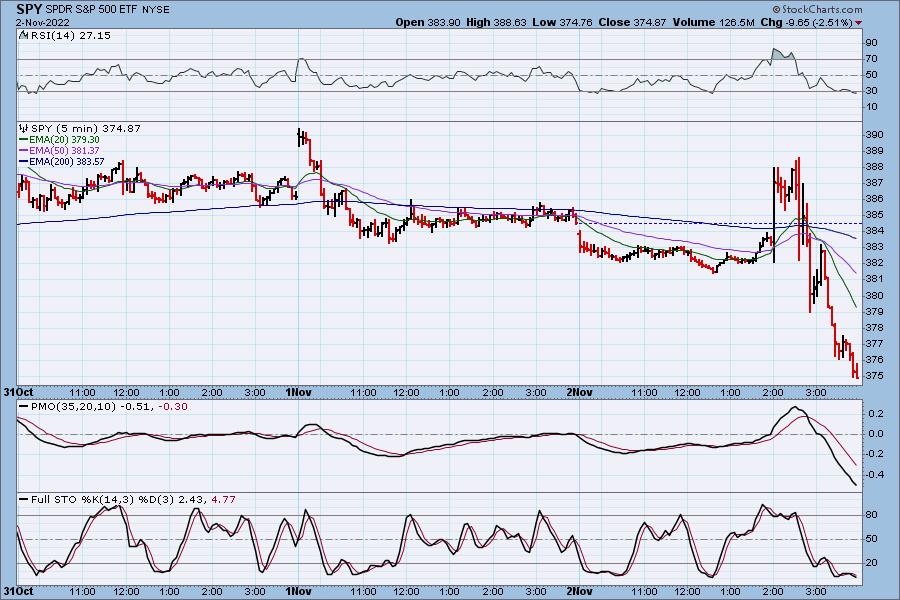
Task: Select the purple EMA(50) legend line marker
Action: coord(24,150)
